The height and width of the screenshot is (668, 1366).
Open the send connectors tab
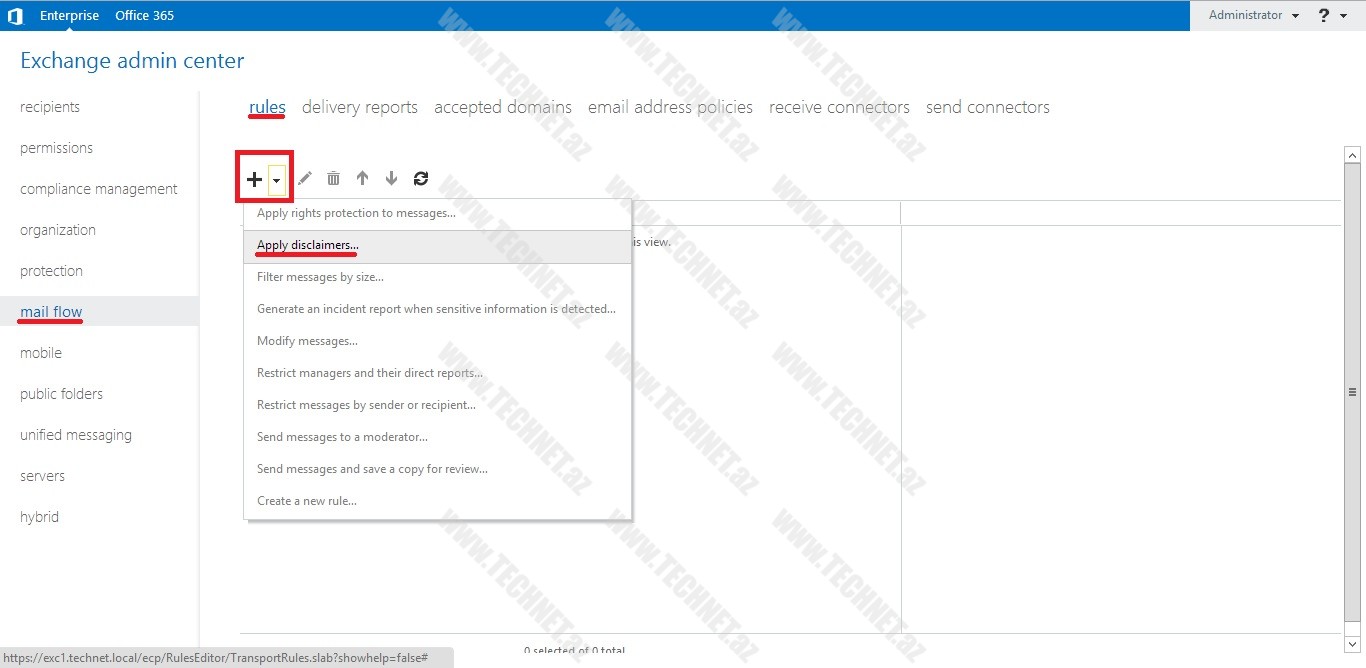coord(987,107)
